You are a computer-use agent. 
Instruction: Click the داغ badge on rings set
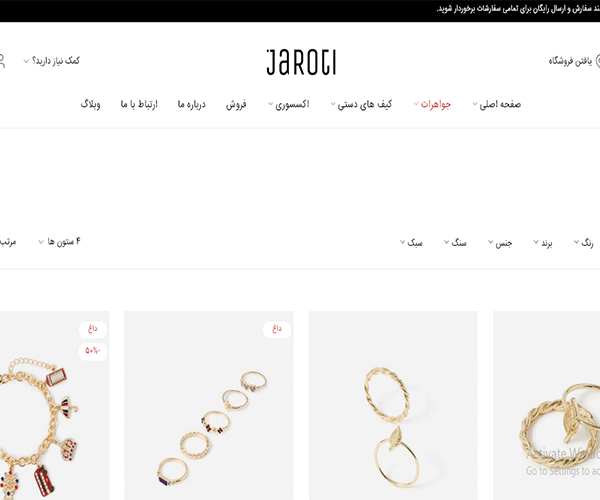277,329
